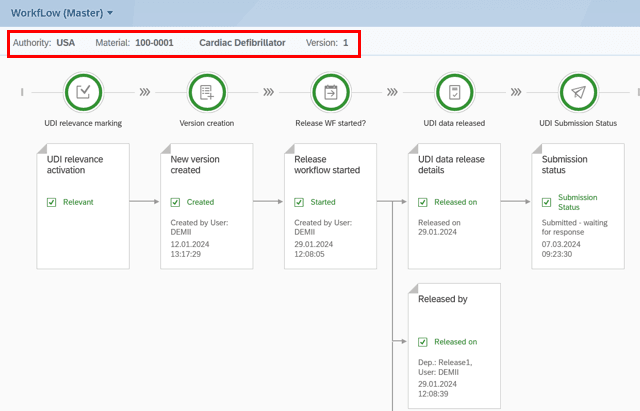This screenshot has height=411, width=640.
Task: Toggle the Started checkbox
Action: 299,202
